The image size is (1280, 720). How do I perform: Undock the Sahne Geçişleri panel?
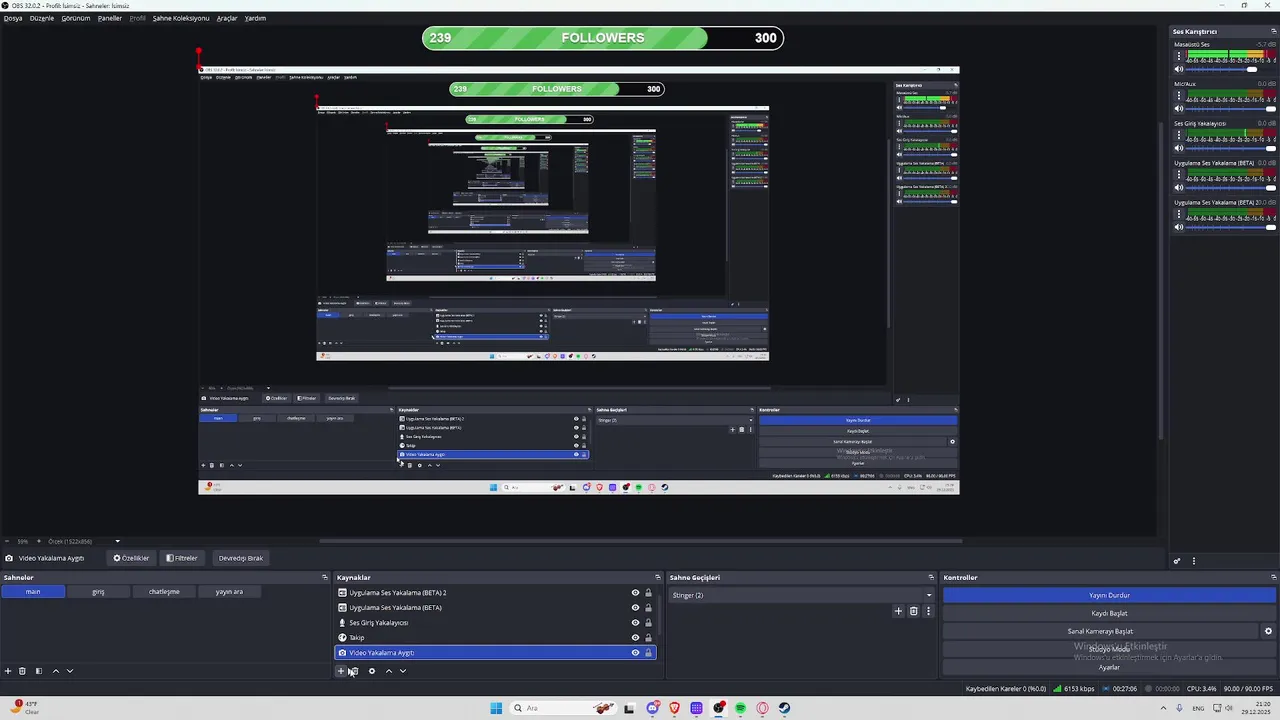931,577
